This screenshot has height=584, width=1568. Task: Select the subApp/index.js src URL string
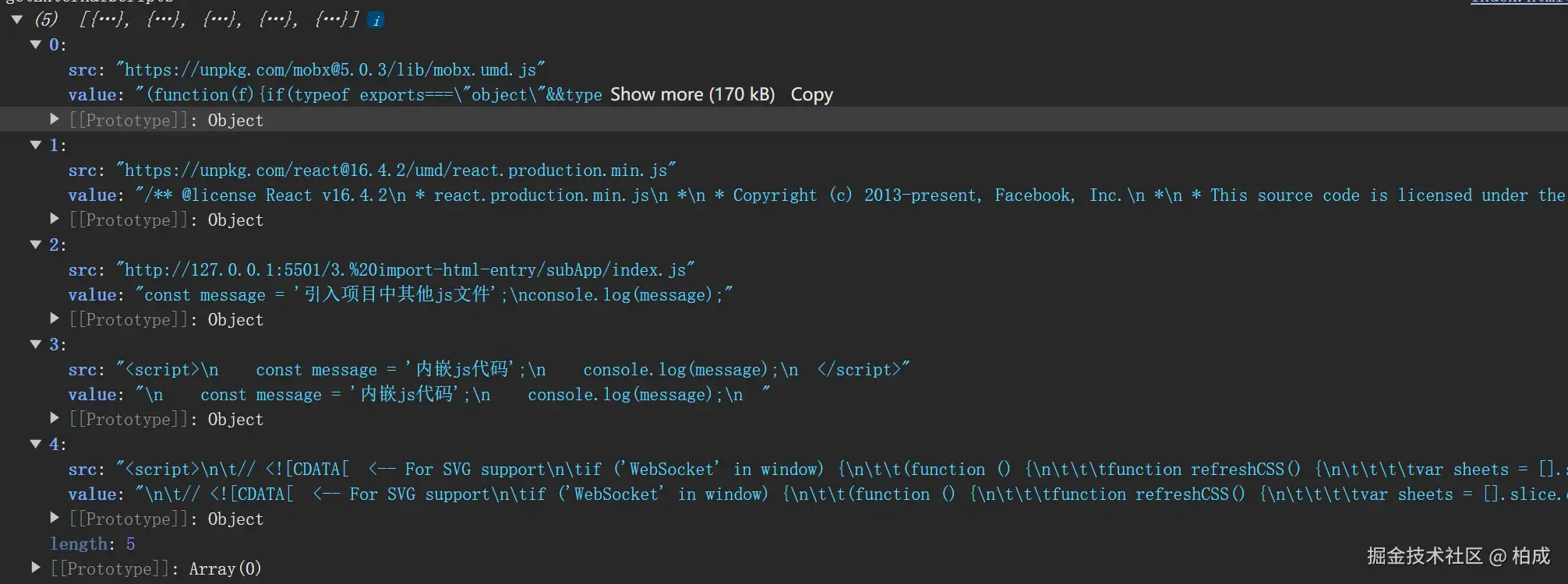coord(405,269)
